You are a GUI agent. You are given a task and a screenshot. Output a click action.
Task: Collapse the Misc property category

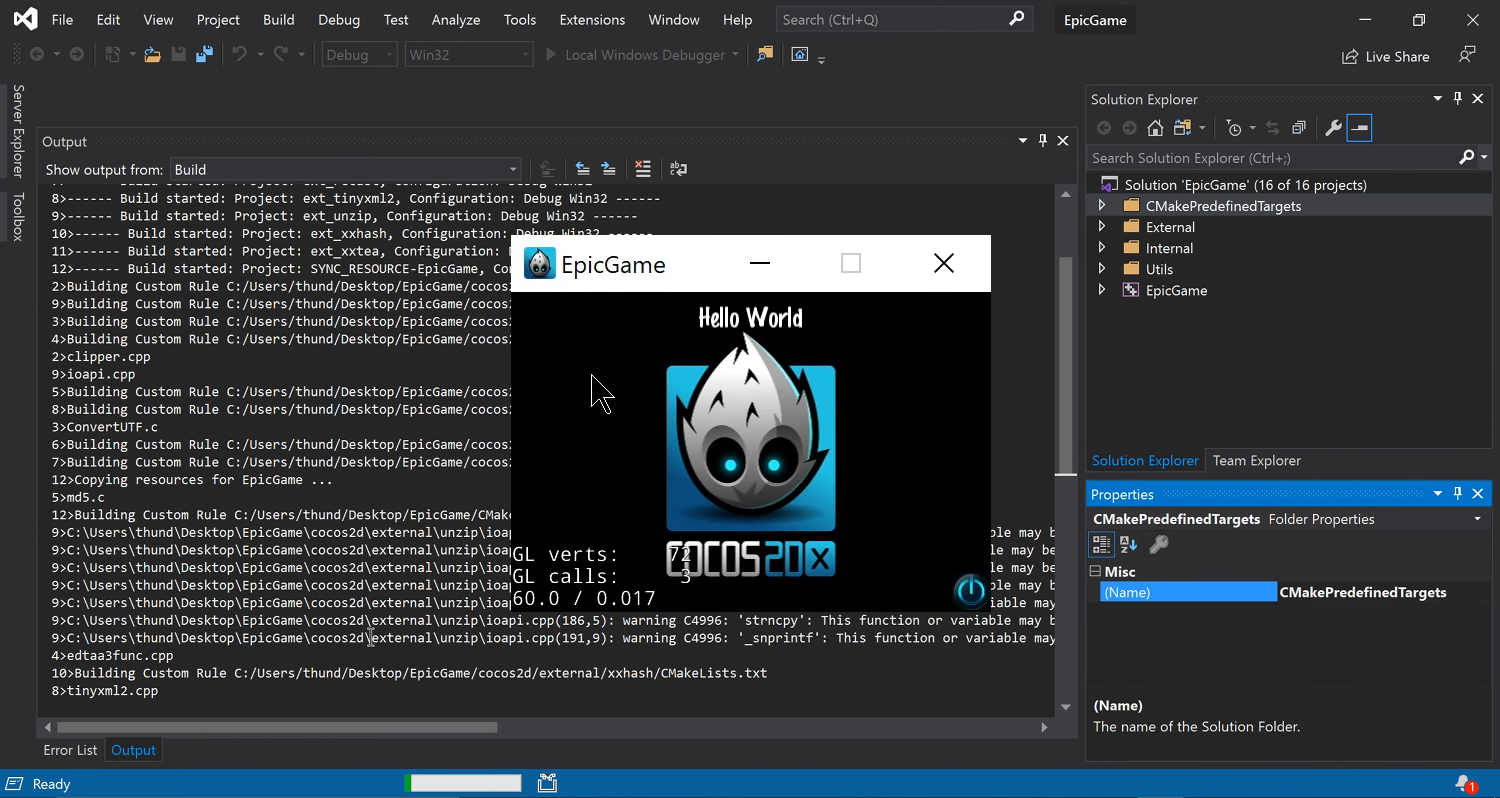[x=1095, y=572]
